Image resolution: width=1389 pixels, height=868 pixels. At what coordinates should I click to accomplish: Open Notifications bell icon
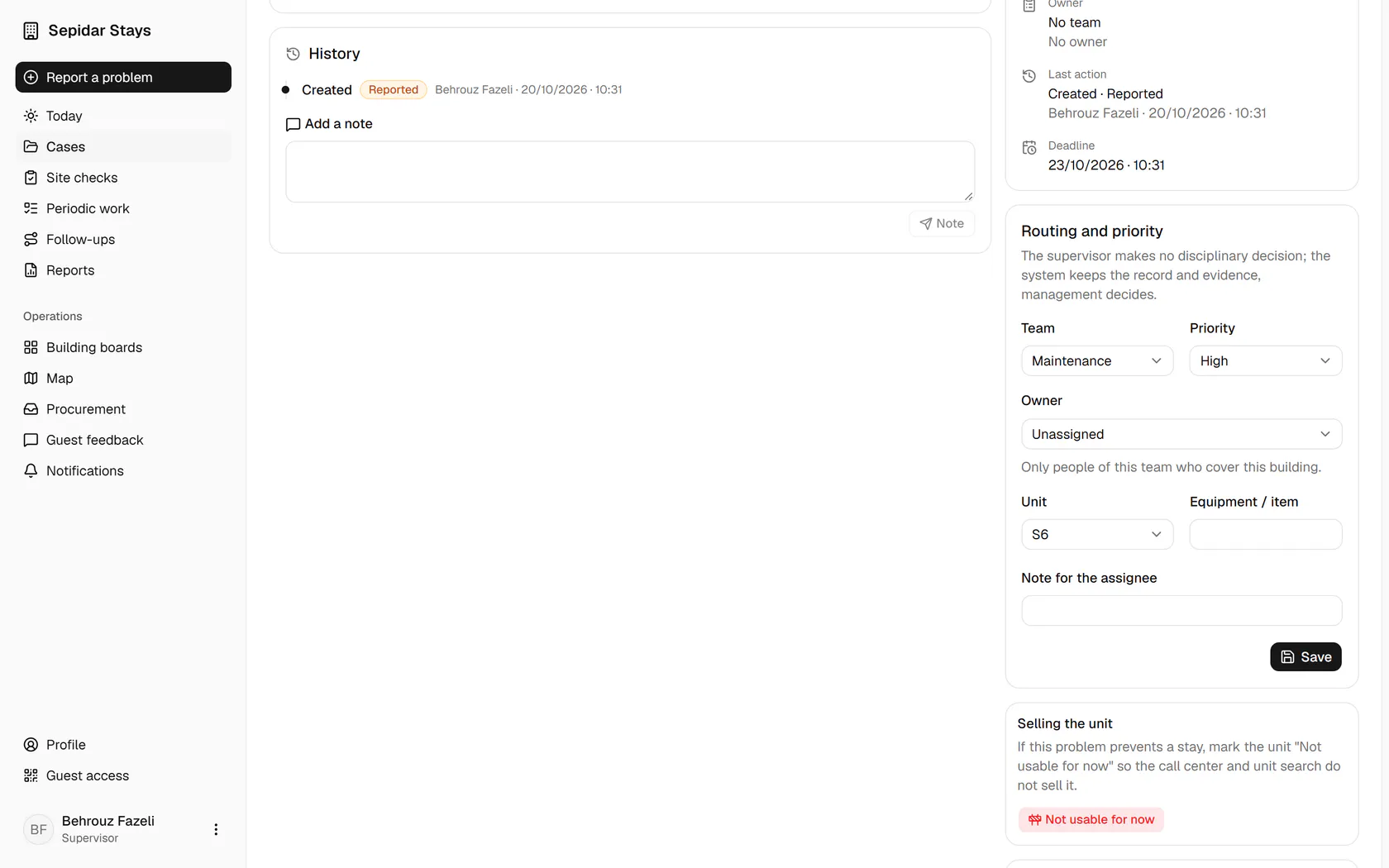tap(31, 470)
